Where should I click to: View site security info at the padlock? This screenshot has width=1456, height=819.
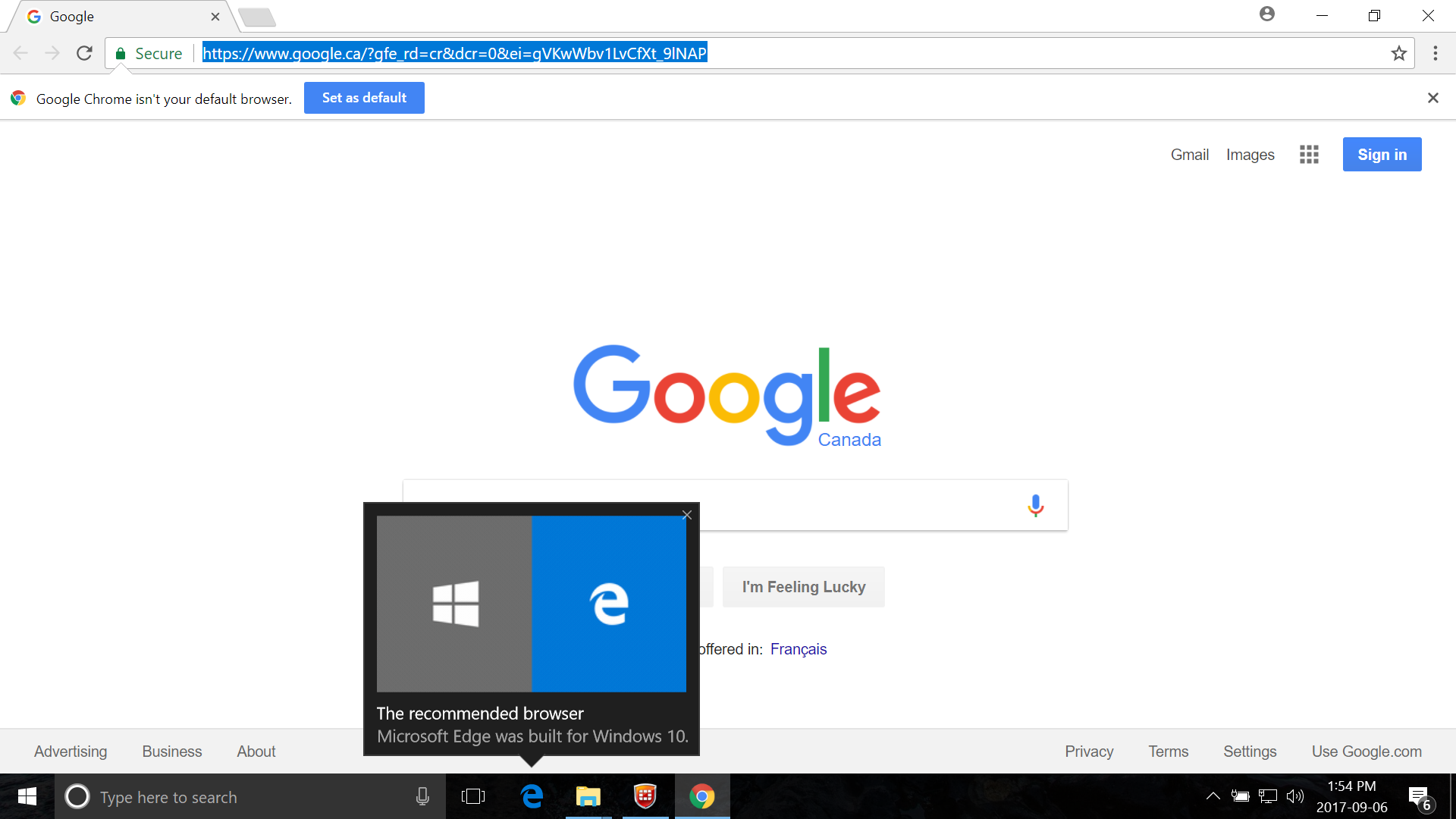tap(120, 53)
